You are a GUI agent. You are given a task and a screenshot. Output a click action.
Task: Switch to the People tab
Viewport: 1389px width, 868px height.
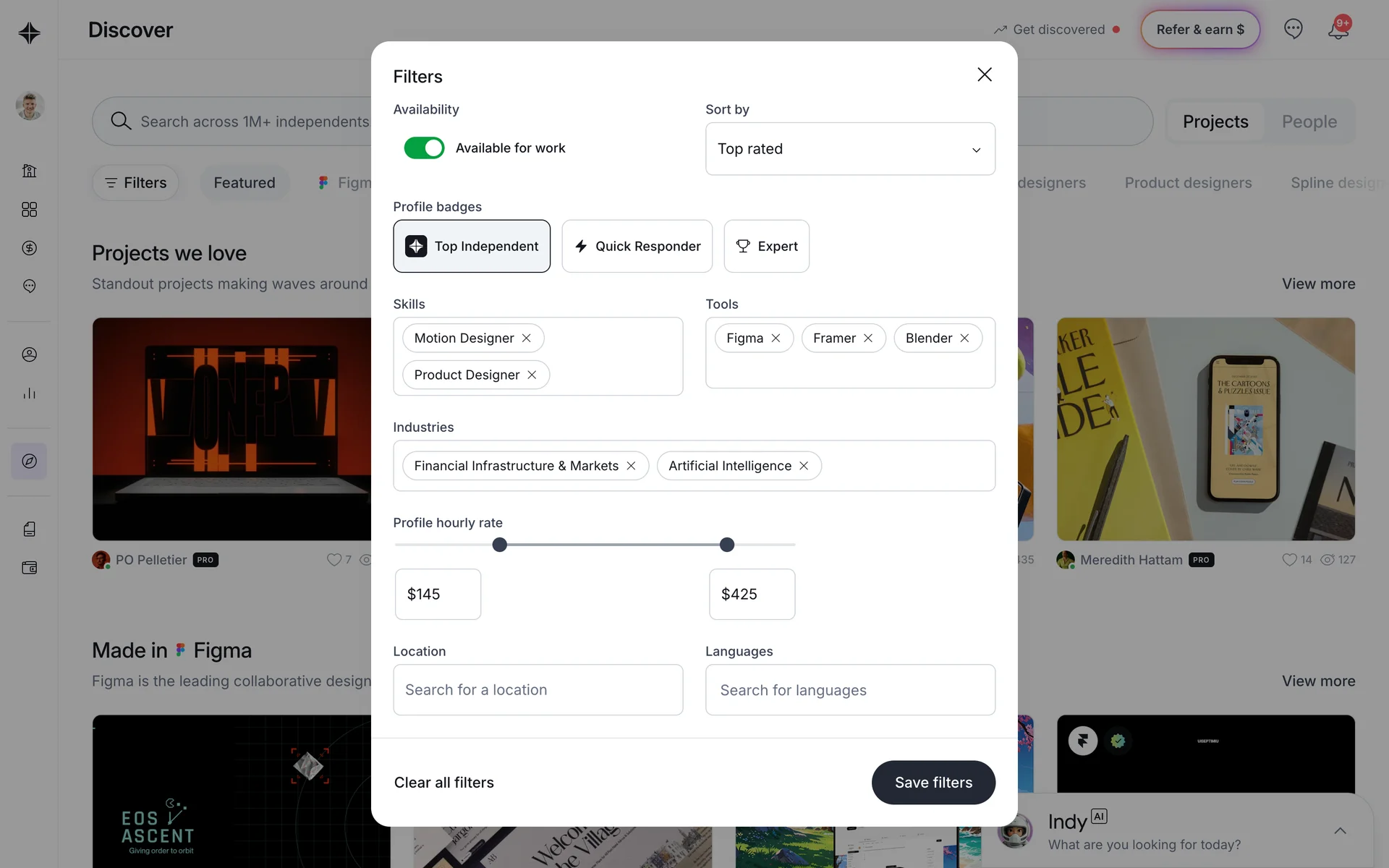tap(1309, 122)
